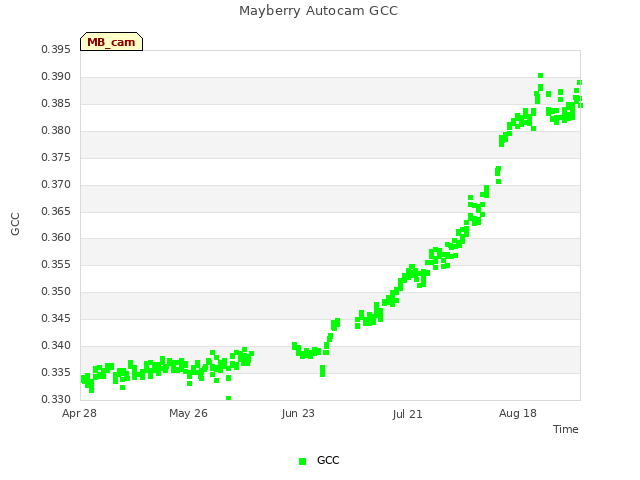Click the 0.355 y-axis value
The image size is (640, 480).
[x=56, y=264]
